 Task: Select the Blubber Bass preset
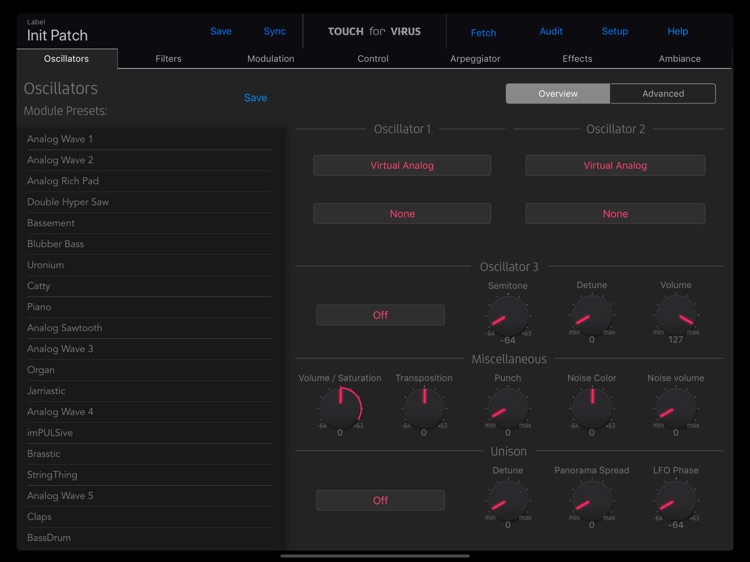[149, 244]
